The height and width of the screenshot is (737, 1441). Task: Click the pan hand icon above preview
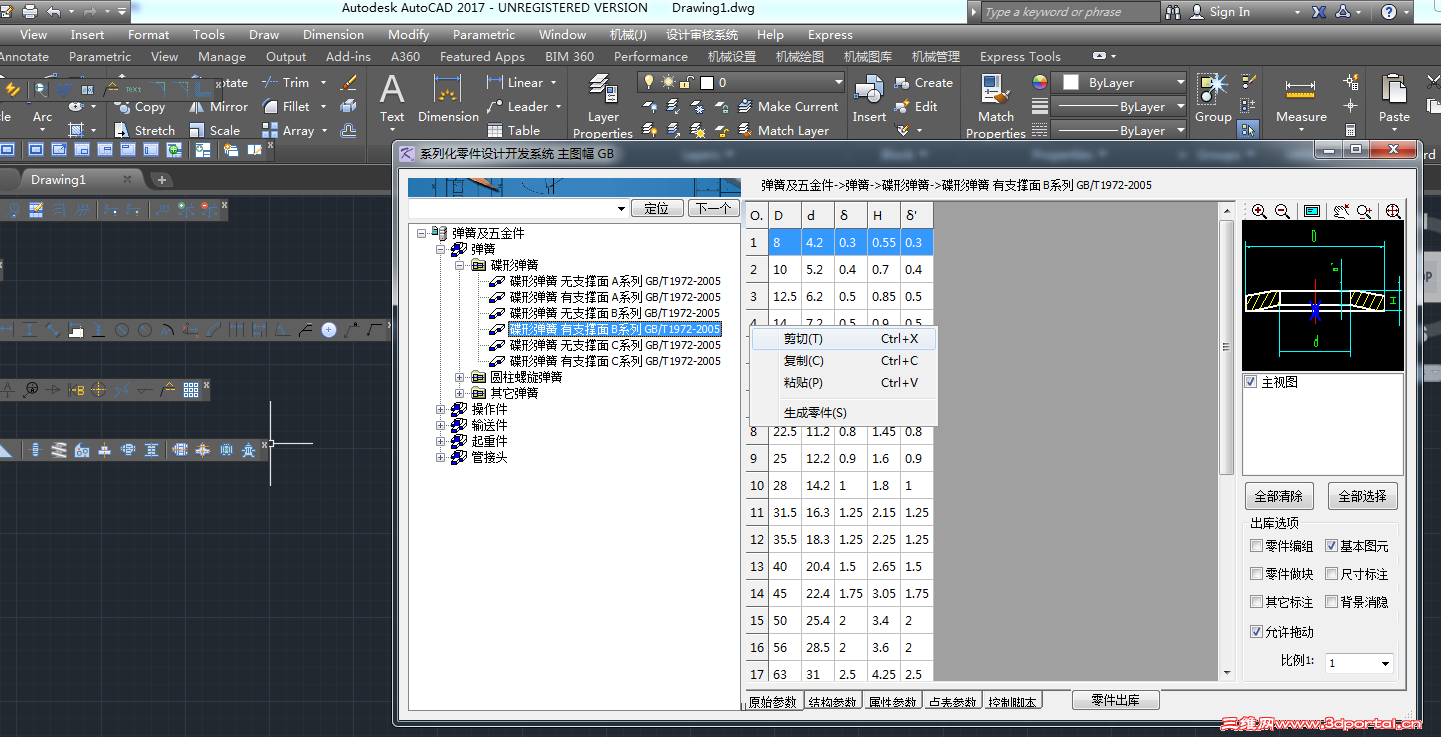[1340, 211]
